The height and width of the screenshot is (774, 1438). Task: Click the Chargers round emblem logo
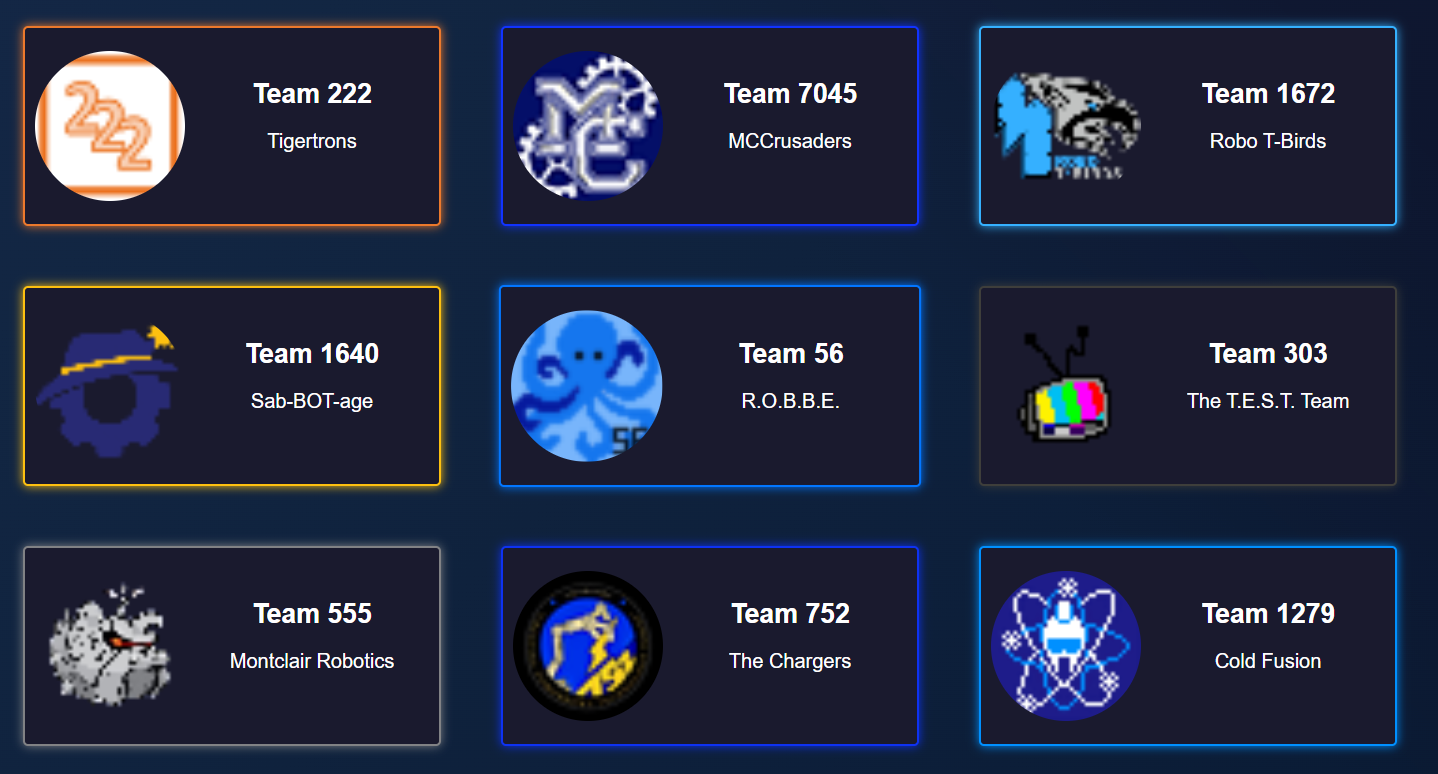[588, 646]
